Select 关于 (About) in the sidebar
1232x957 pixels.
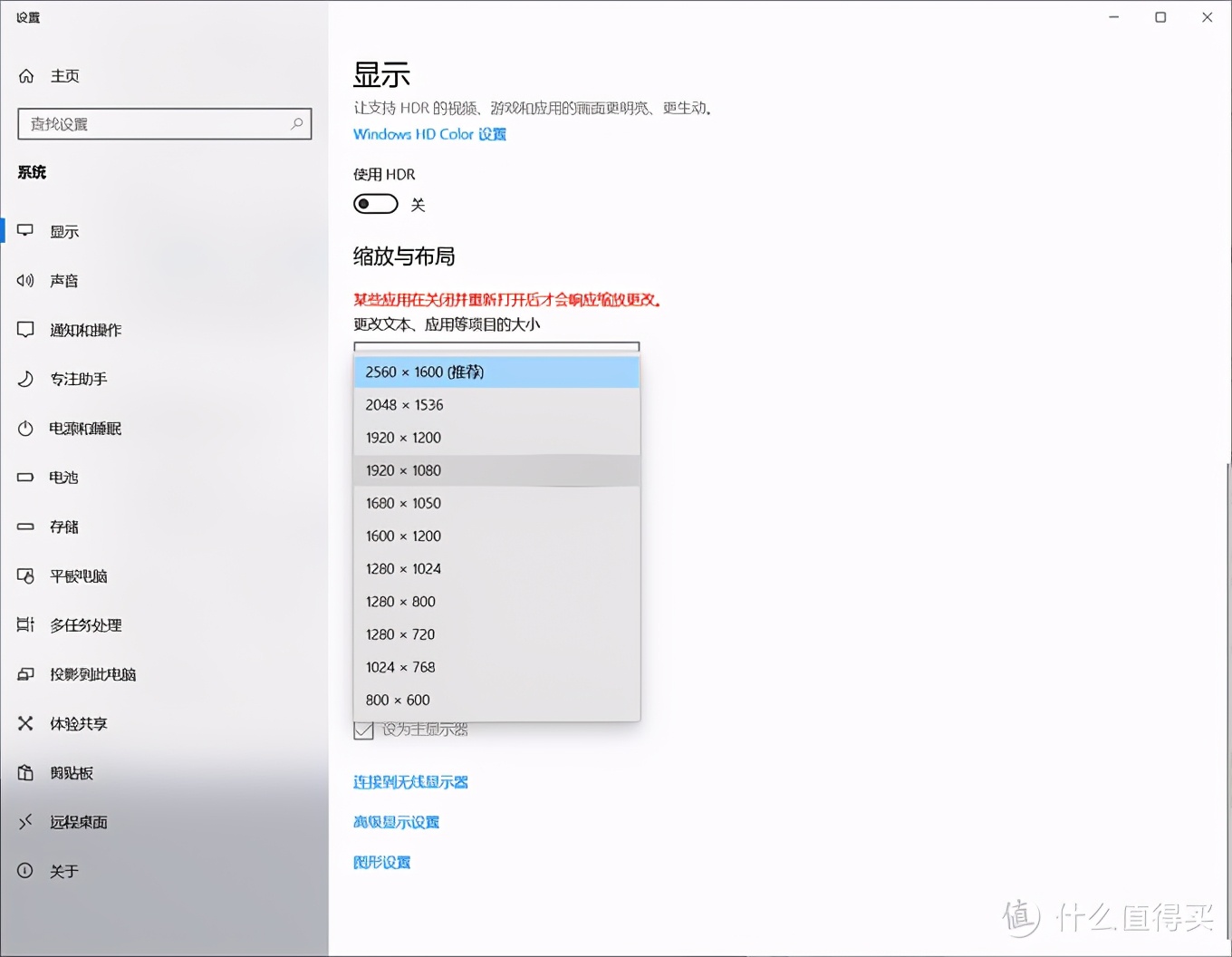point(64,870)
